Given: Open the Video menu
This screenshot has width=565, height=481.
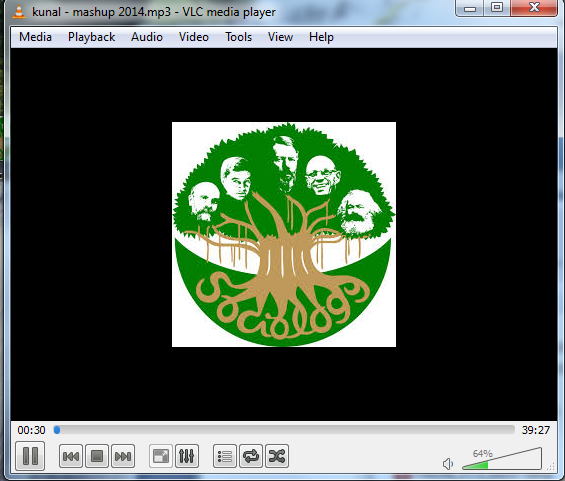Looking at the screenshot, I should click(194, 37).
